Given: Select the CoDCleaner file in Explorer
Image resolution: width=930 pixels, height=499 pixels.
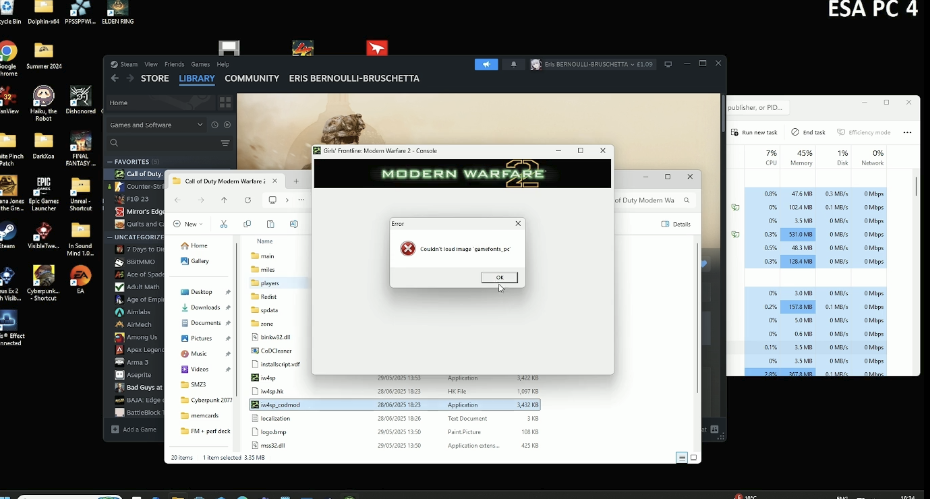Looking at the screenshot, I should [x=271, y=351].
